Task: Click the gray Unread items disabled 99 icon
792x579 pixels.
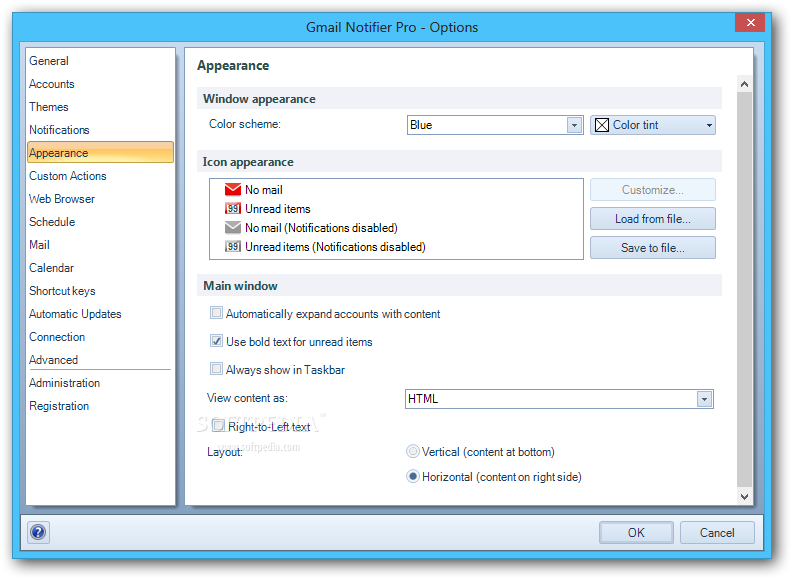Action: coord(233,247)
